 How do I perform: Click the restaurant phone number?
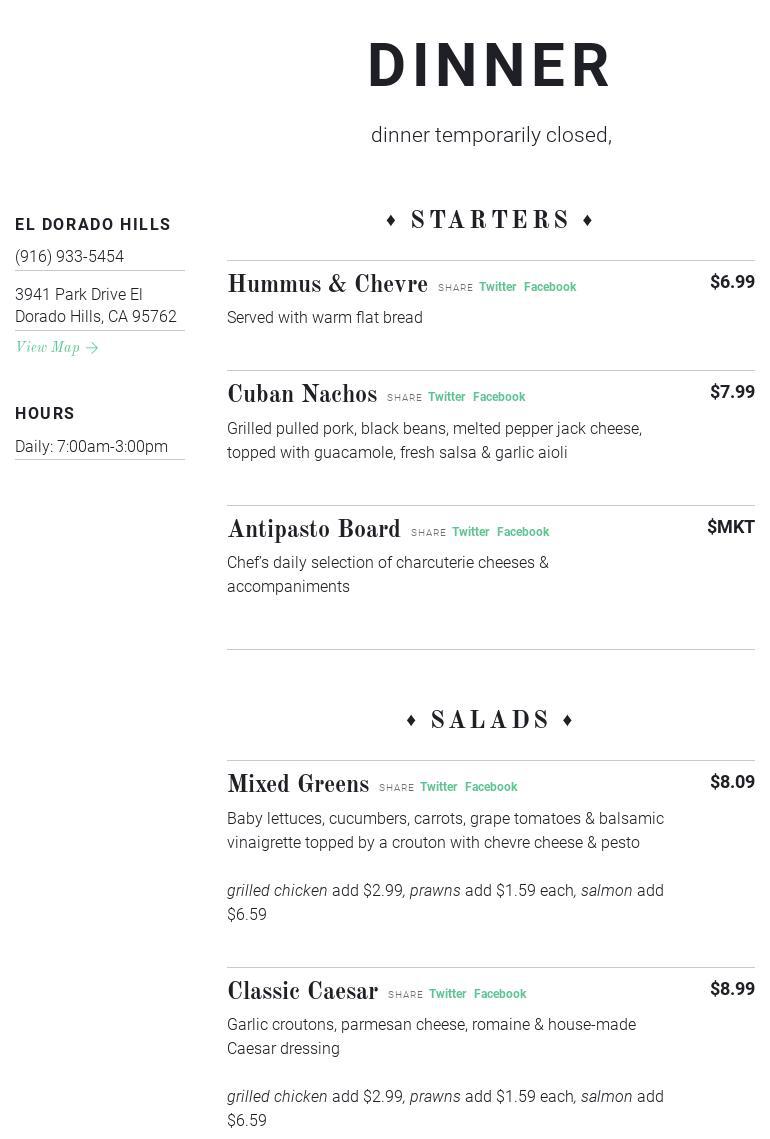tap(70, 257)
